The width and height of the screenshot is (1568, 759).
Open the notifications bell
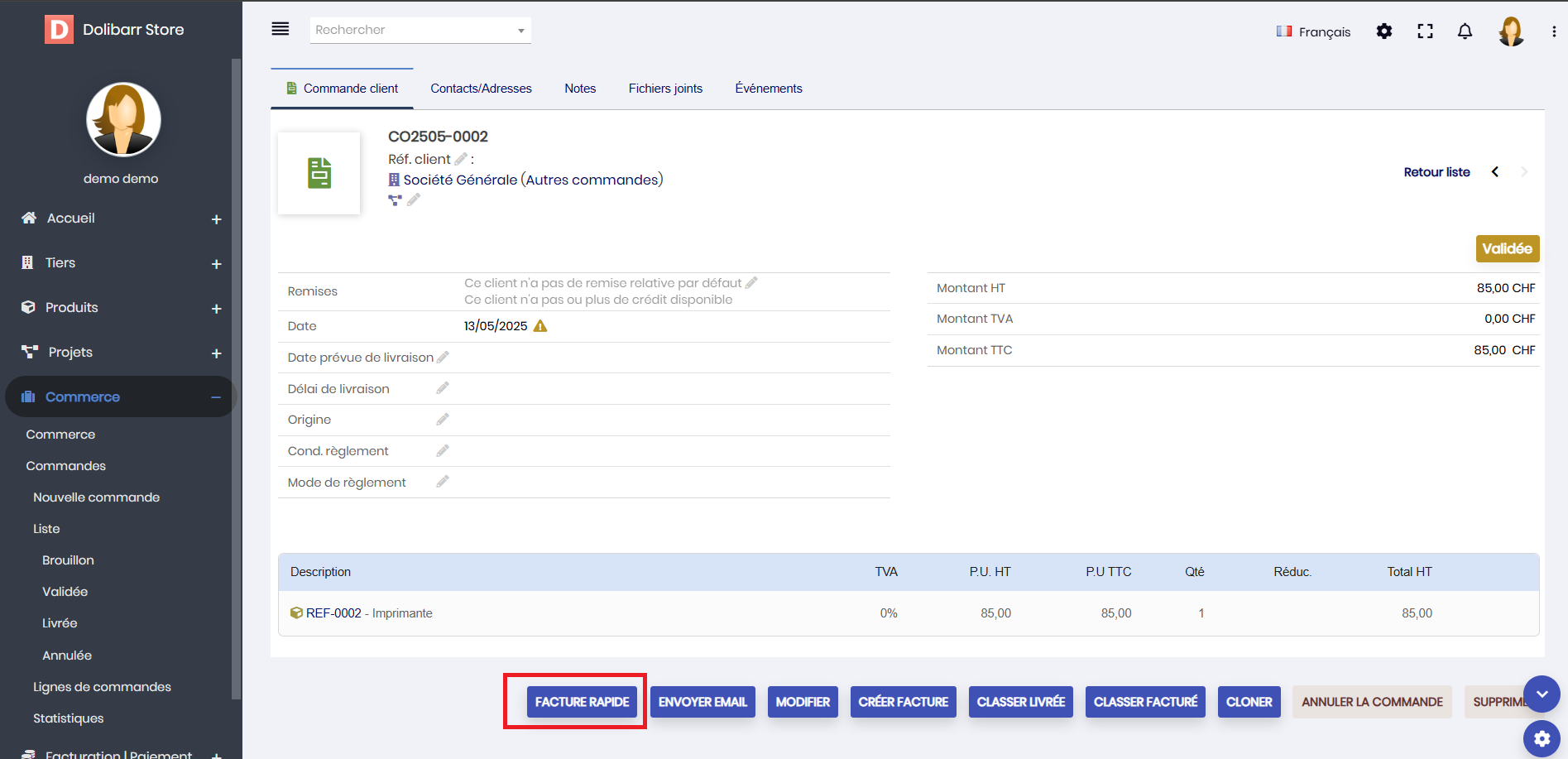(1465, 31)
